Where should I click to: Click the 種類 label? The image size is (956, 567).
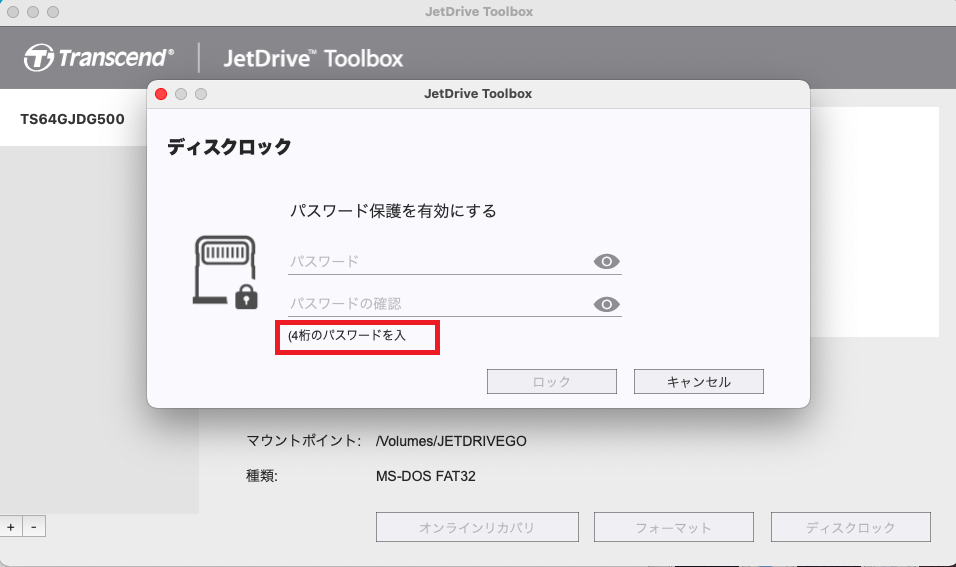point(262,476)
